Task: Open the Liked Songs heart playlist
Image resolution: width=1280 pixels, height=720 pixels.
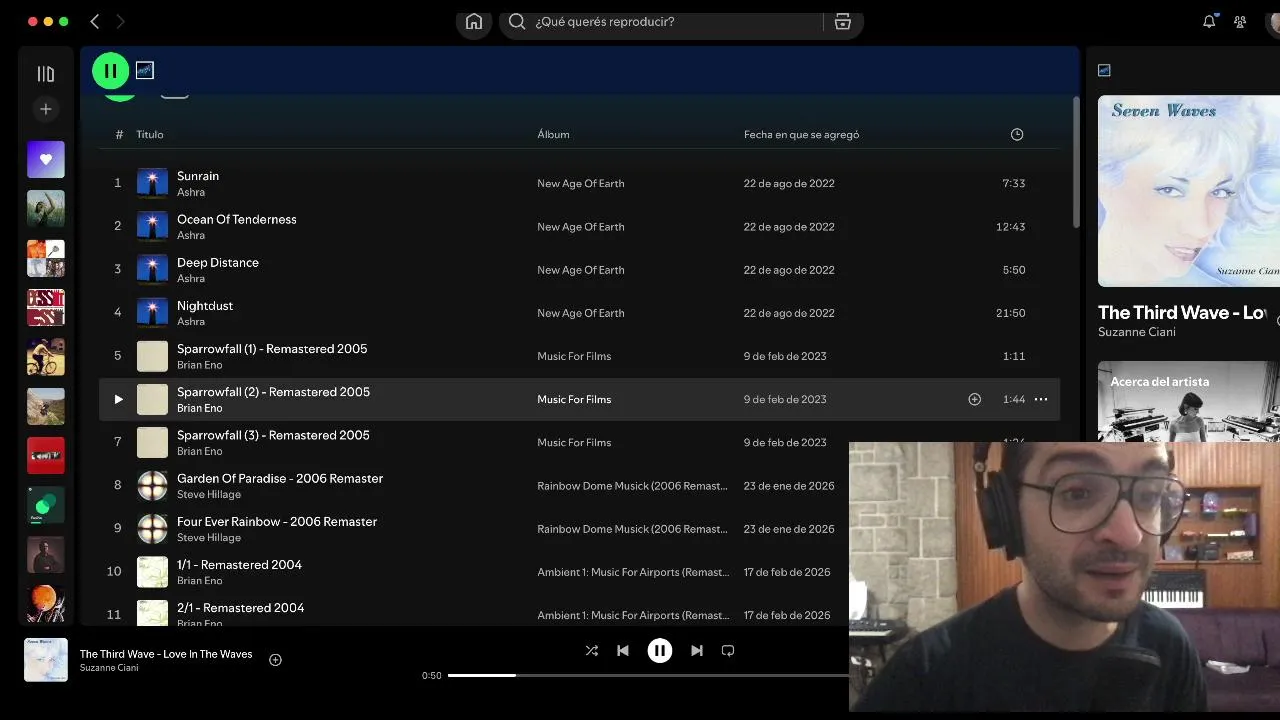Action: click(45, 159)
